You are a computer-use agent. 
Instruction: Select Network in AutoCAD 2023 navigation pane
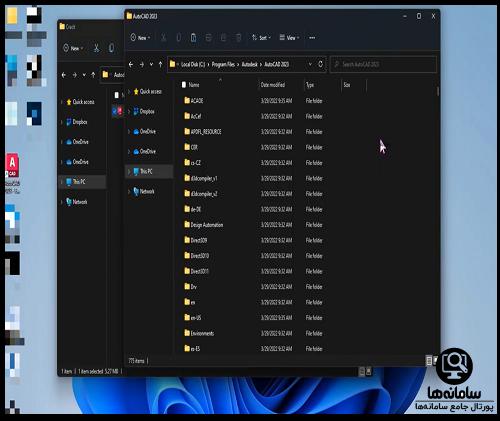144,191
